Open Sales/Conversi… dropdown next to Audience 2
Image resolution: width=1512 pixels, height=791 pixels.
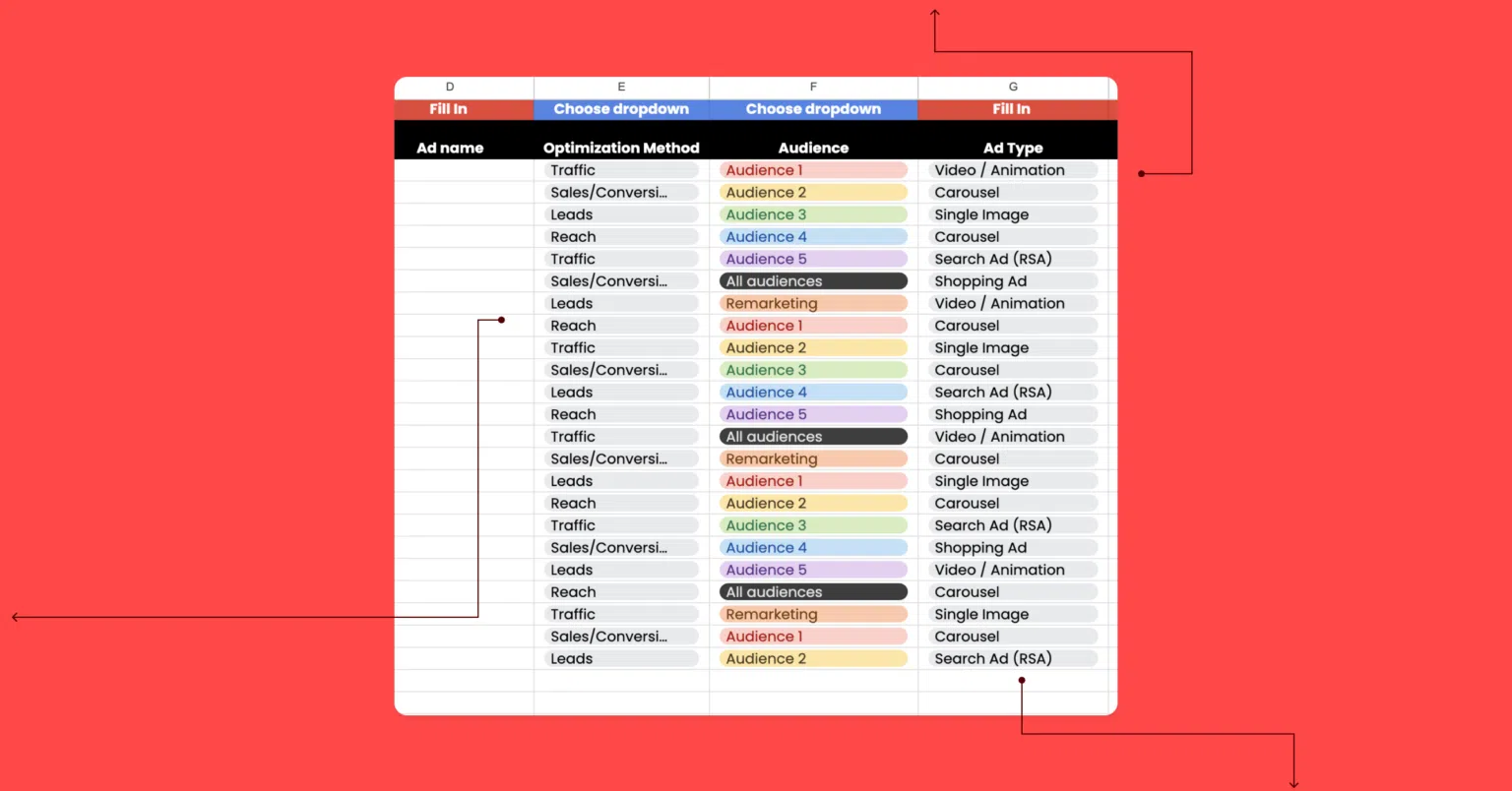[621, 193]
